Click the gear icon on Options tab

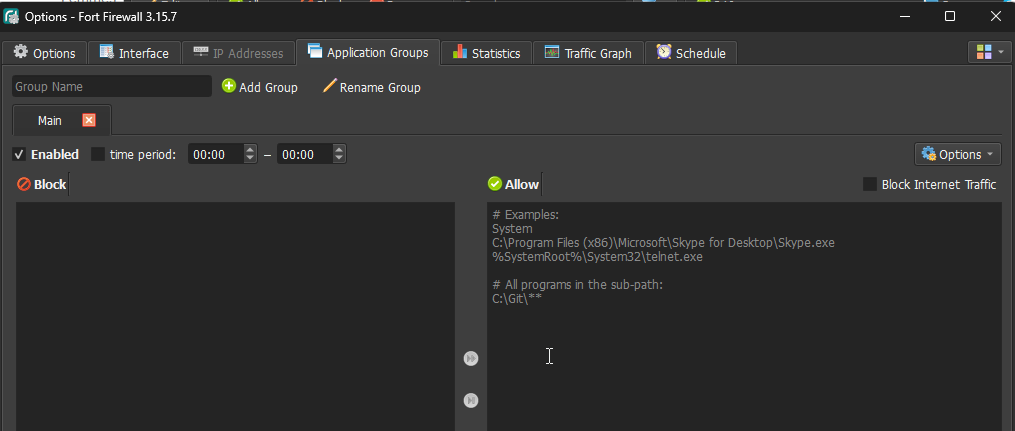tap(21, 52)
